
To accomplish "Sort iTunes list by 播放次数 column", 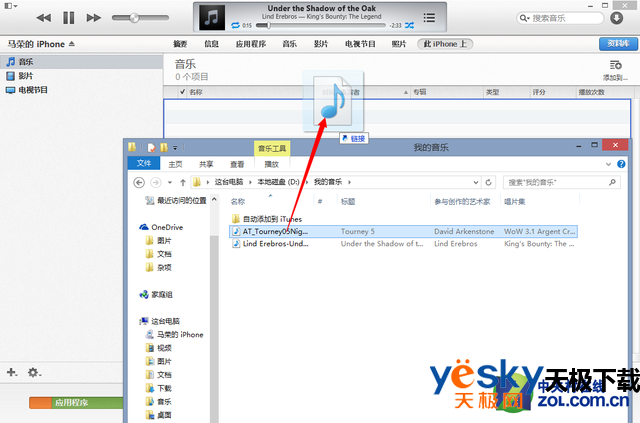I will (x=591, y=92).
